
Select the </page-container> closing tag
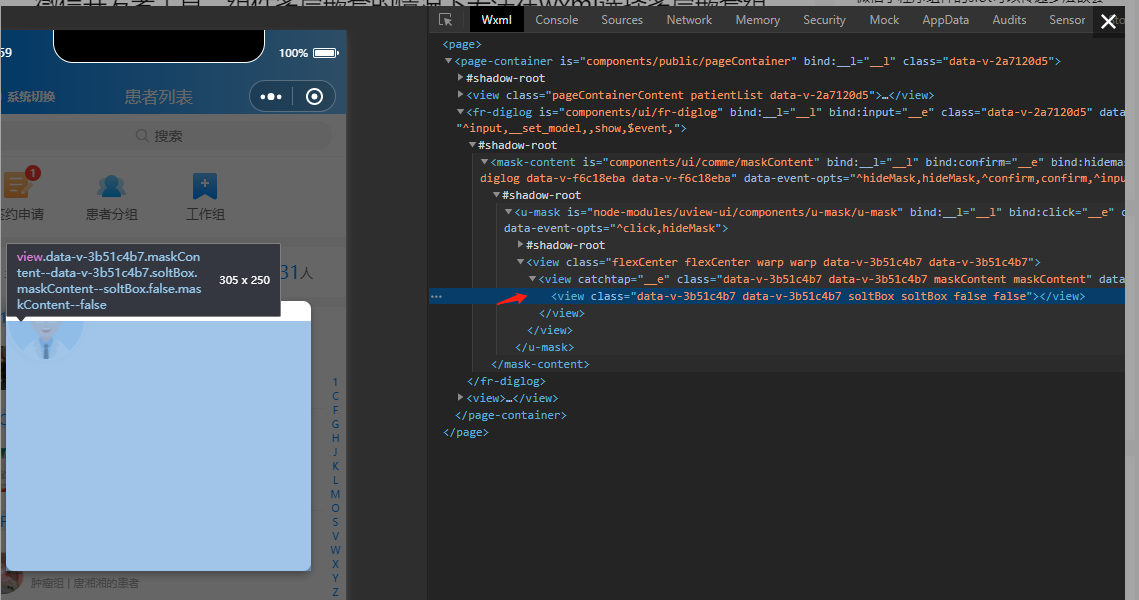coord(511,415)
